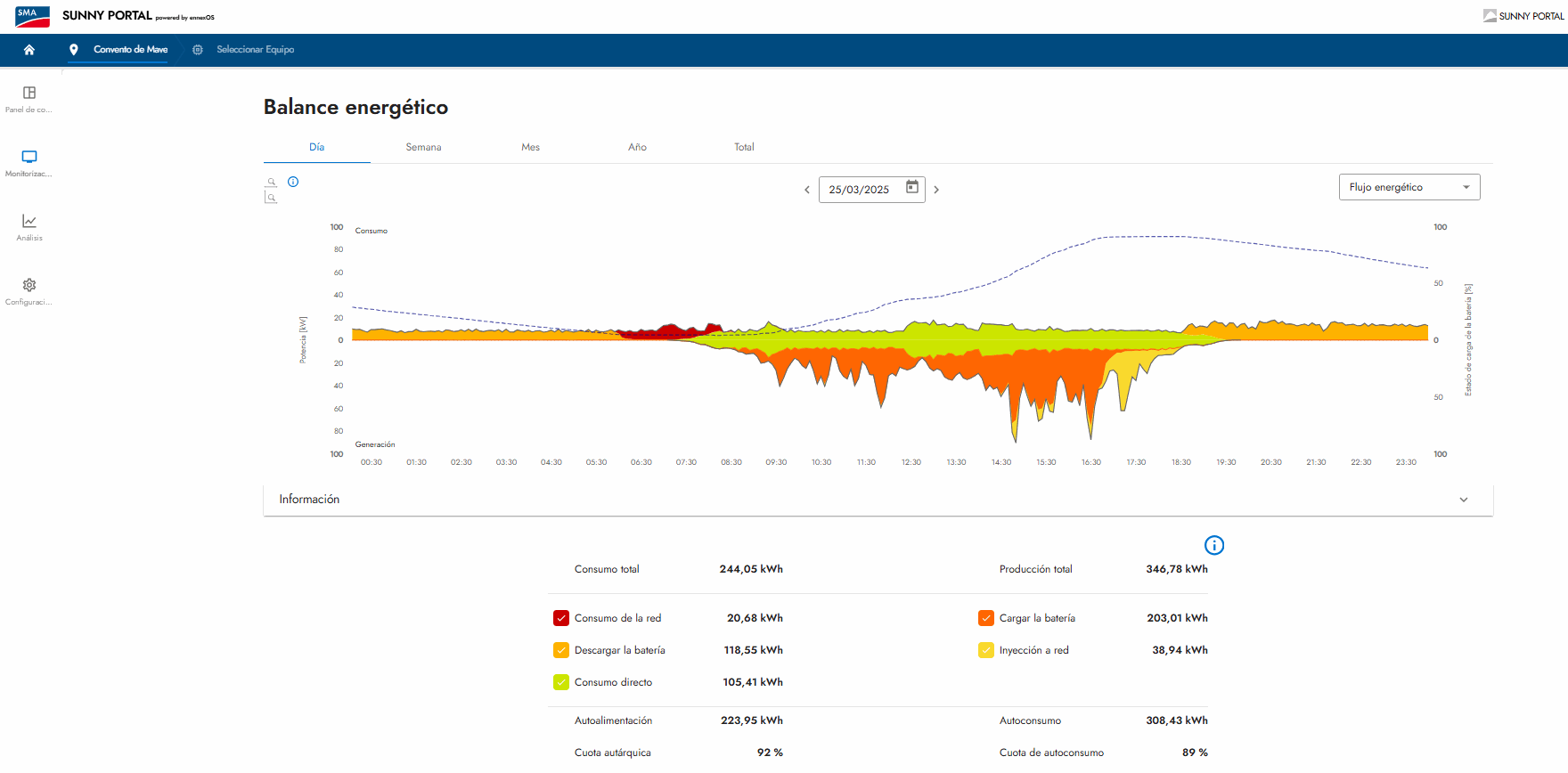This screenshot has width=1568, height=773.
Task: Uncheck the Consumo de la red checkbox
Action: pyautogui.click(x=561, y=618)
